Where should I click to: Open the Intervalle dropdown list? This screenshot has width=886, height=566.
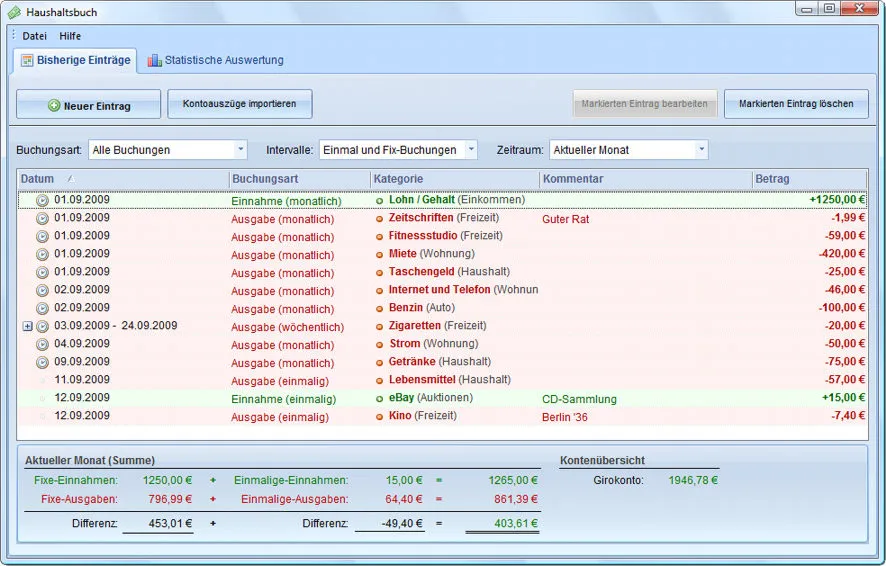(x=398, y=150)
